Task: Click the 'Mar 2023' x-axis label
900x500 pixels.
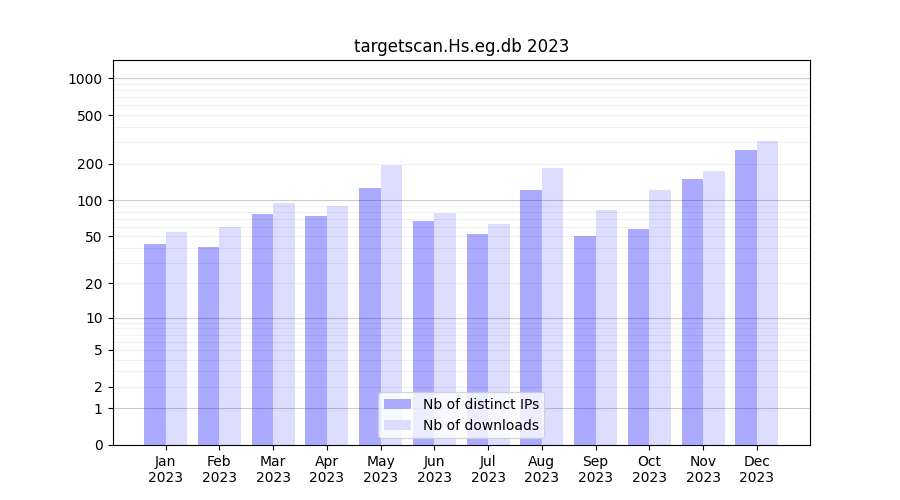Action: click(x=273, y=469)
